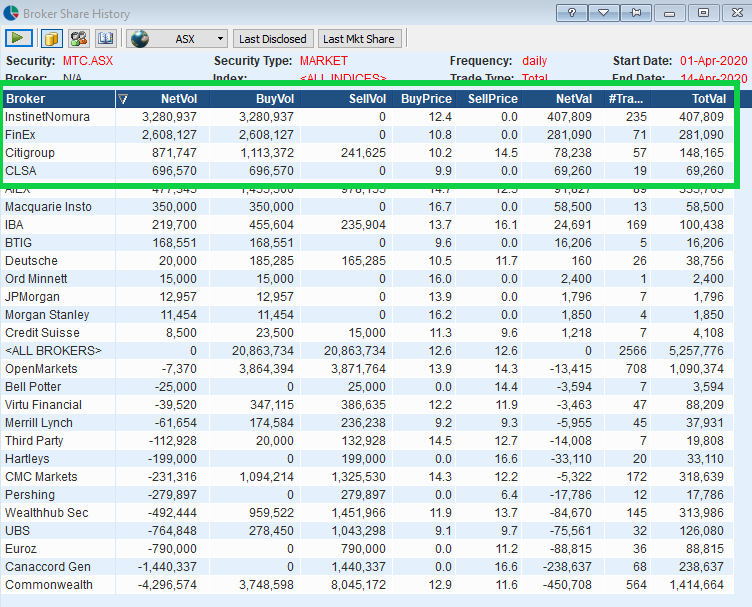Select the Morgan Stanley row
Screen dimensions: 752x607
368,315
